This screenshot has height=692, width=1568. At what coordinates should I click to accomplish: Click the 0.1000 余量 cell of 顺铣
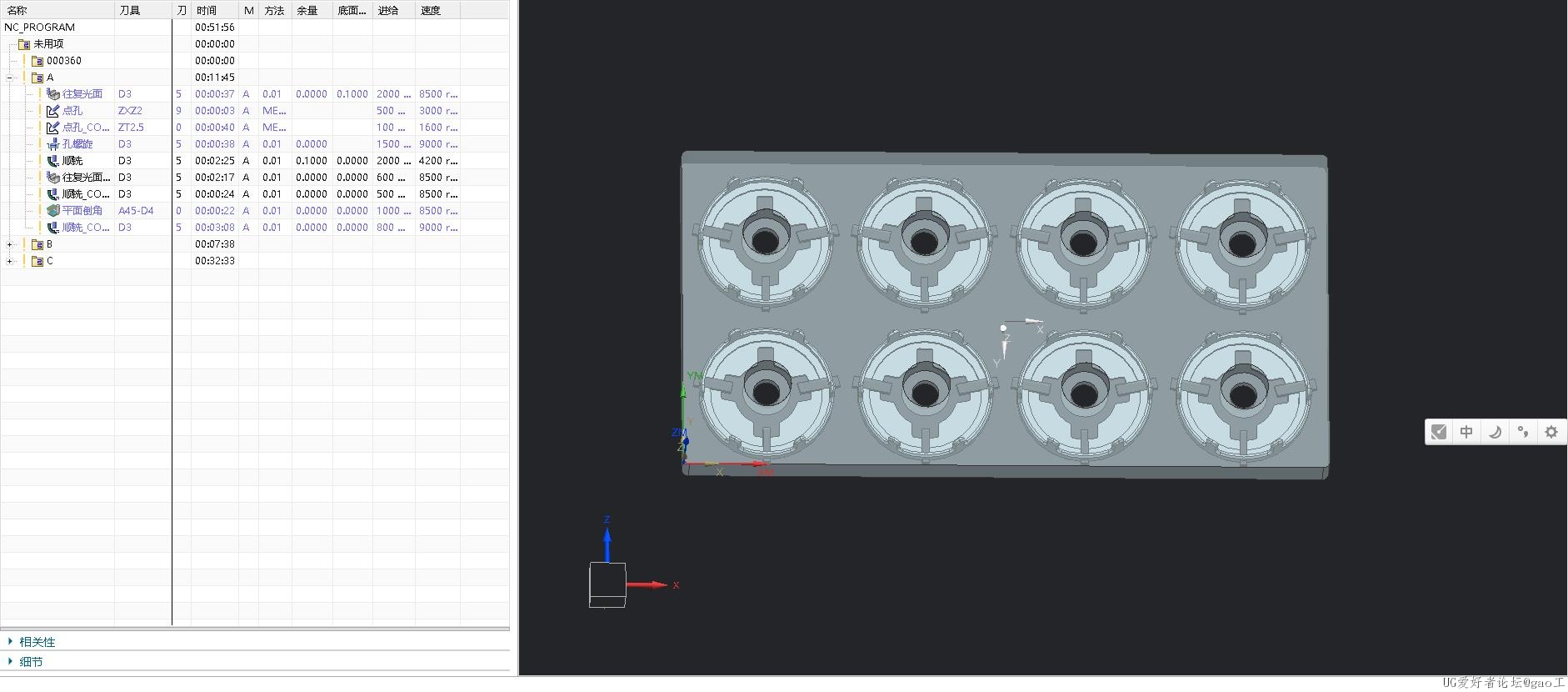(x=312, y=161)
